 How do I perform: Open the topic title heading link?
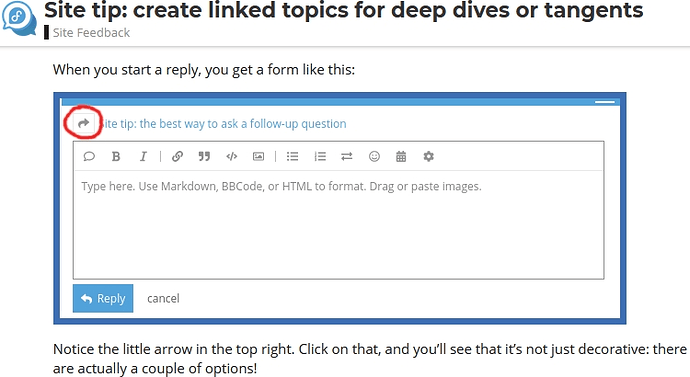click(344, 11)
